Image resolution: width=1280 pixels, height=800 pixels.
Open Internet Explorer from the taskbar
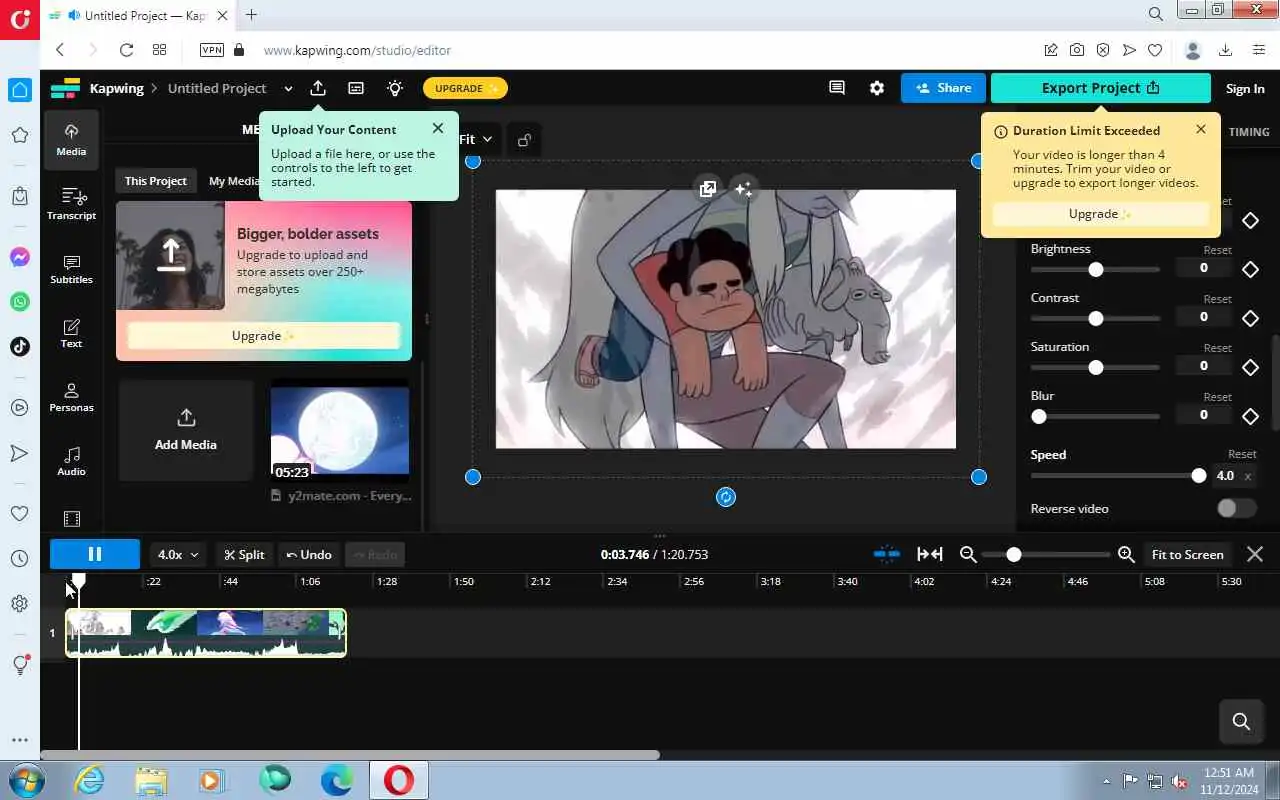(x=89, y=780)
